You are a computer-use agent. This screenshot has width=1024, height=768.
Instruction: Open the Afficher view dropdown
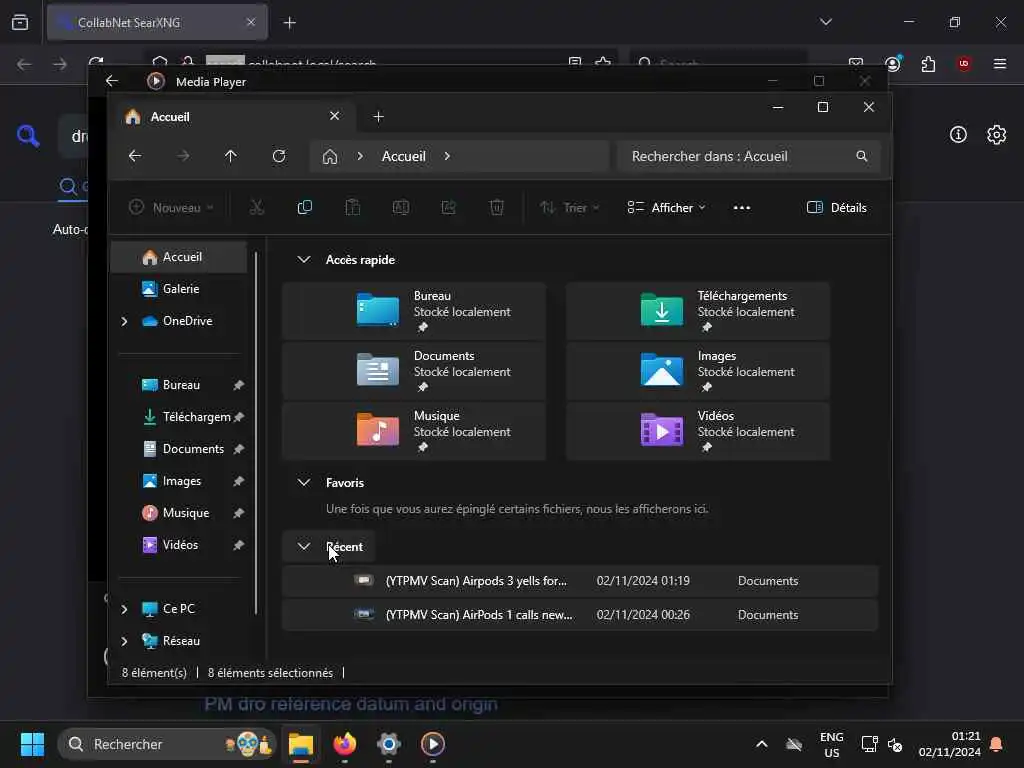(x=667, y=208)
